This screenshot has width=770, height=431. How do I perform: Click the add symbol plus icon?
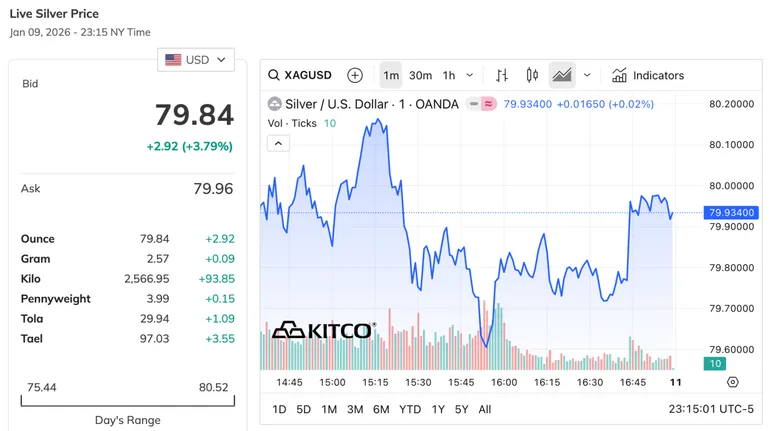click(355, 75)
